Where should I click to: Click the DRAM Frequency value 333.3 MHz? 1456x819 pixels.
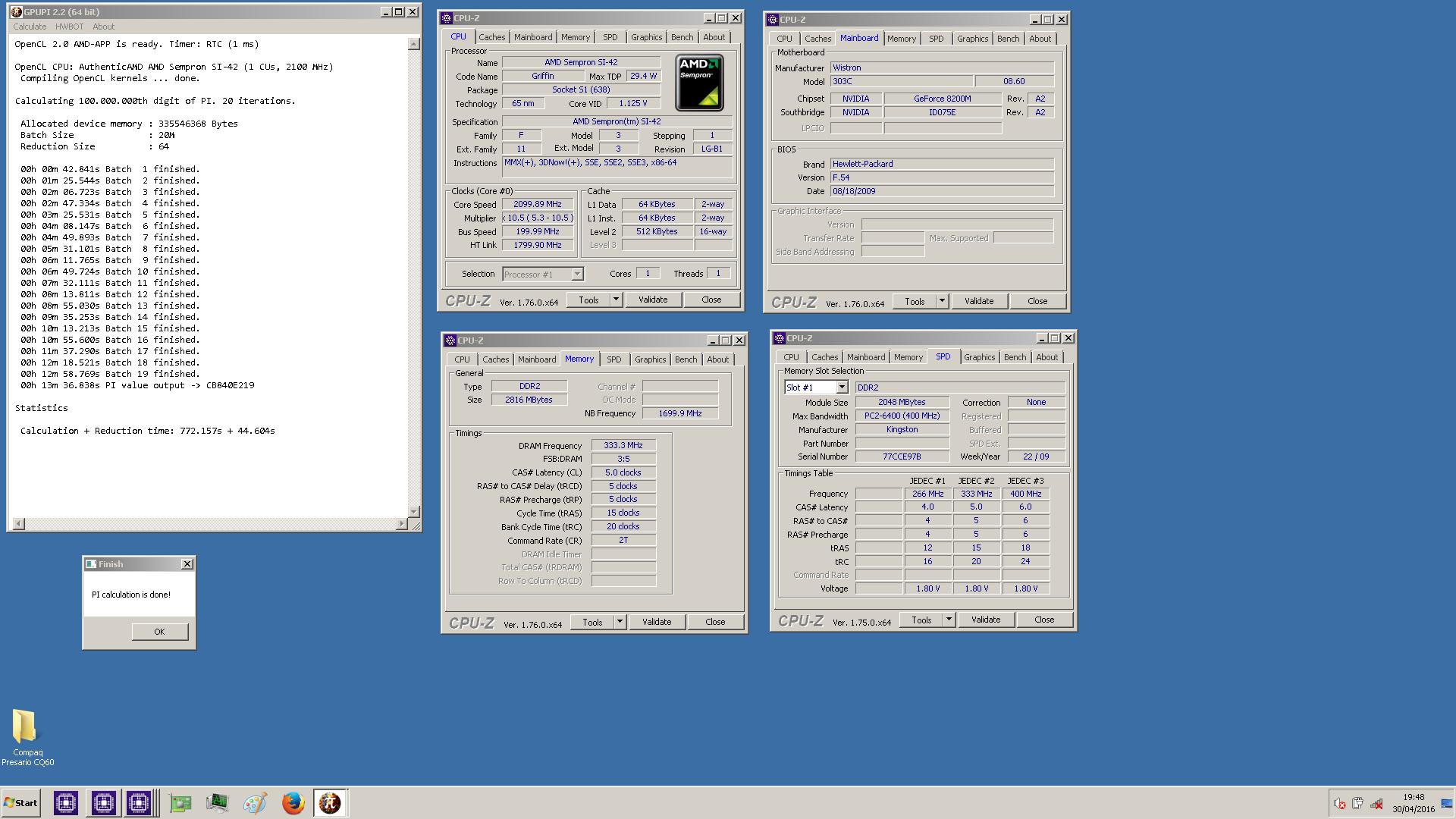[x=623, y=446]
